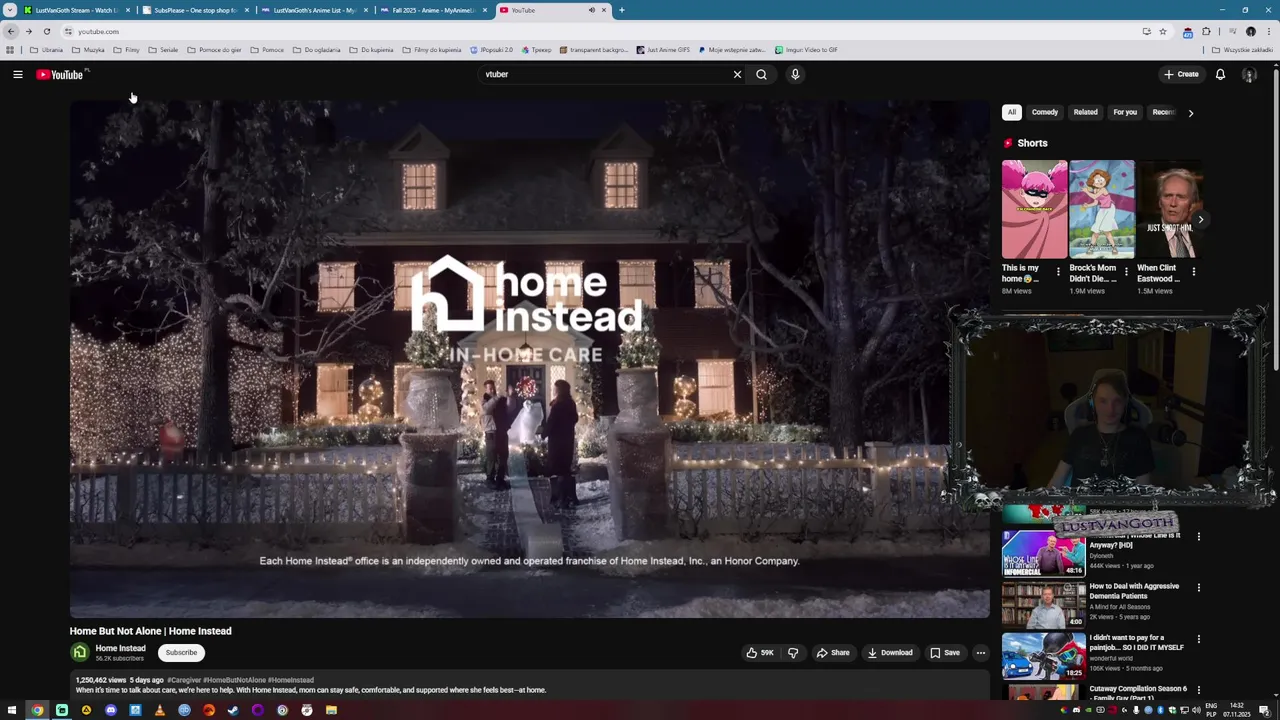
Task: Open Chrome from the taskbar
Action: coord(37,710)
